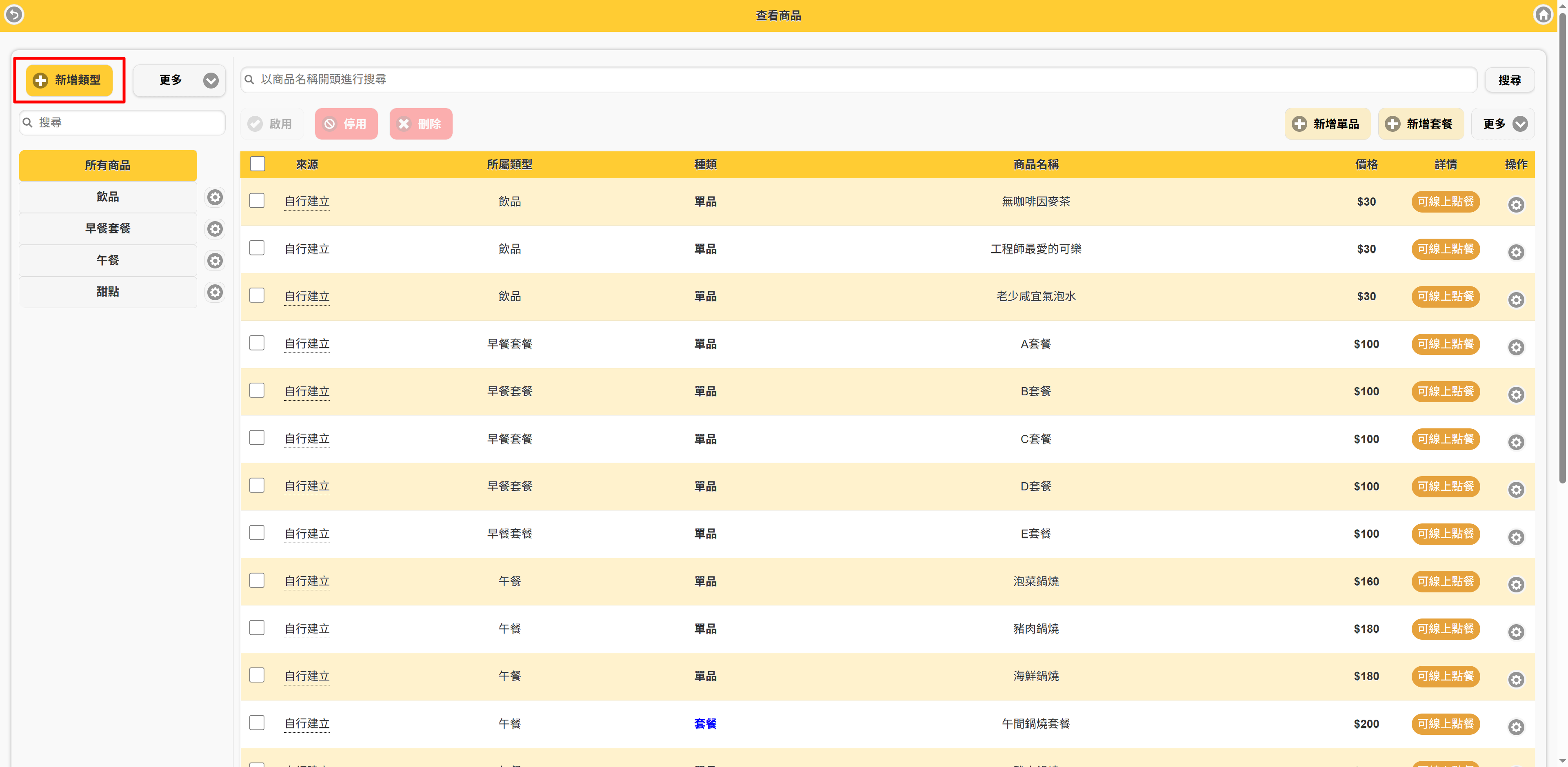The width and height of the screenshot is (1568, 767).
Task: Switch to the 午餐 category
Action: 108,260
